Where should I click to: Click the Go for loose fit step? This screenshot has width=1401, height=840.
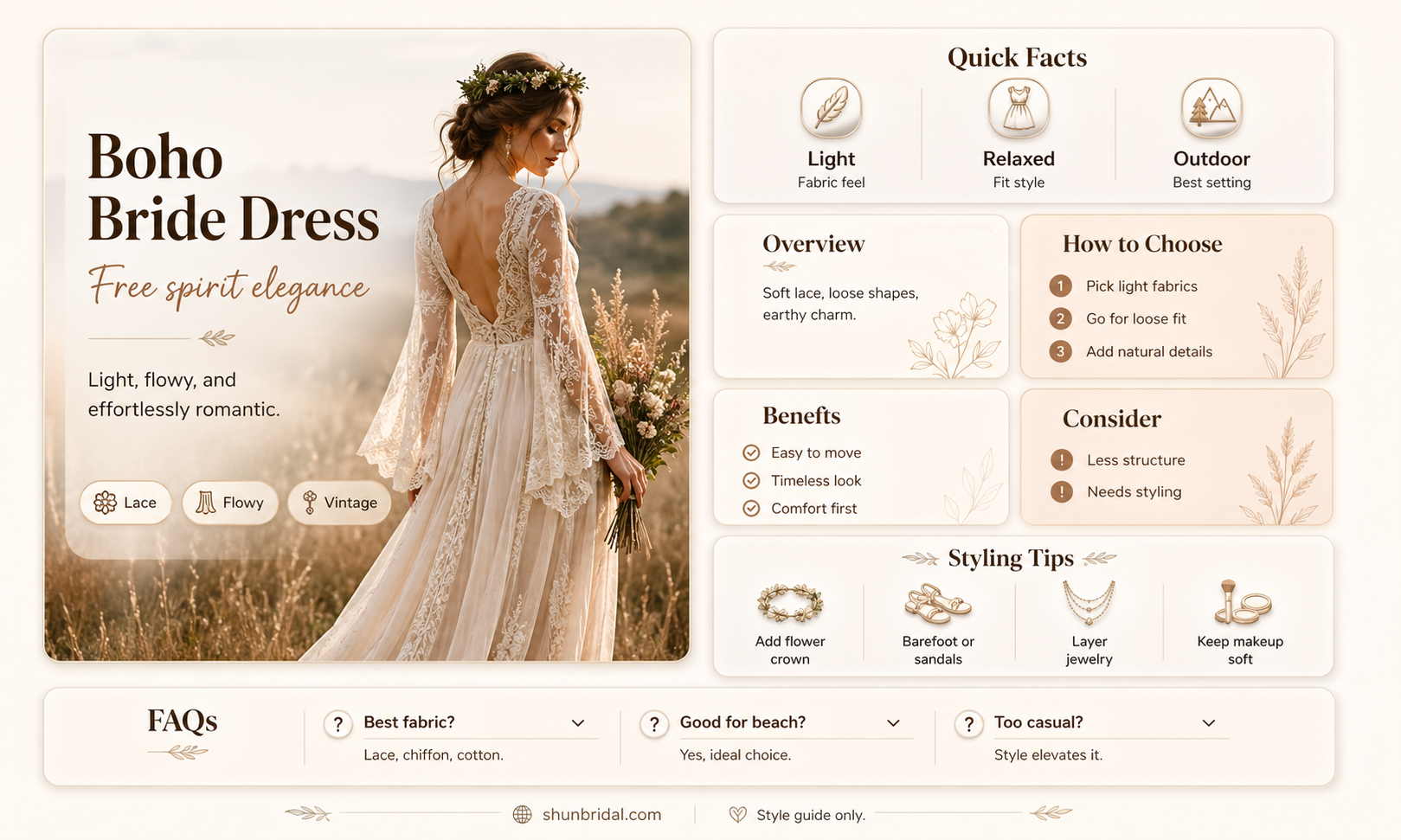point(1136,319)
